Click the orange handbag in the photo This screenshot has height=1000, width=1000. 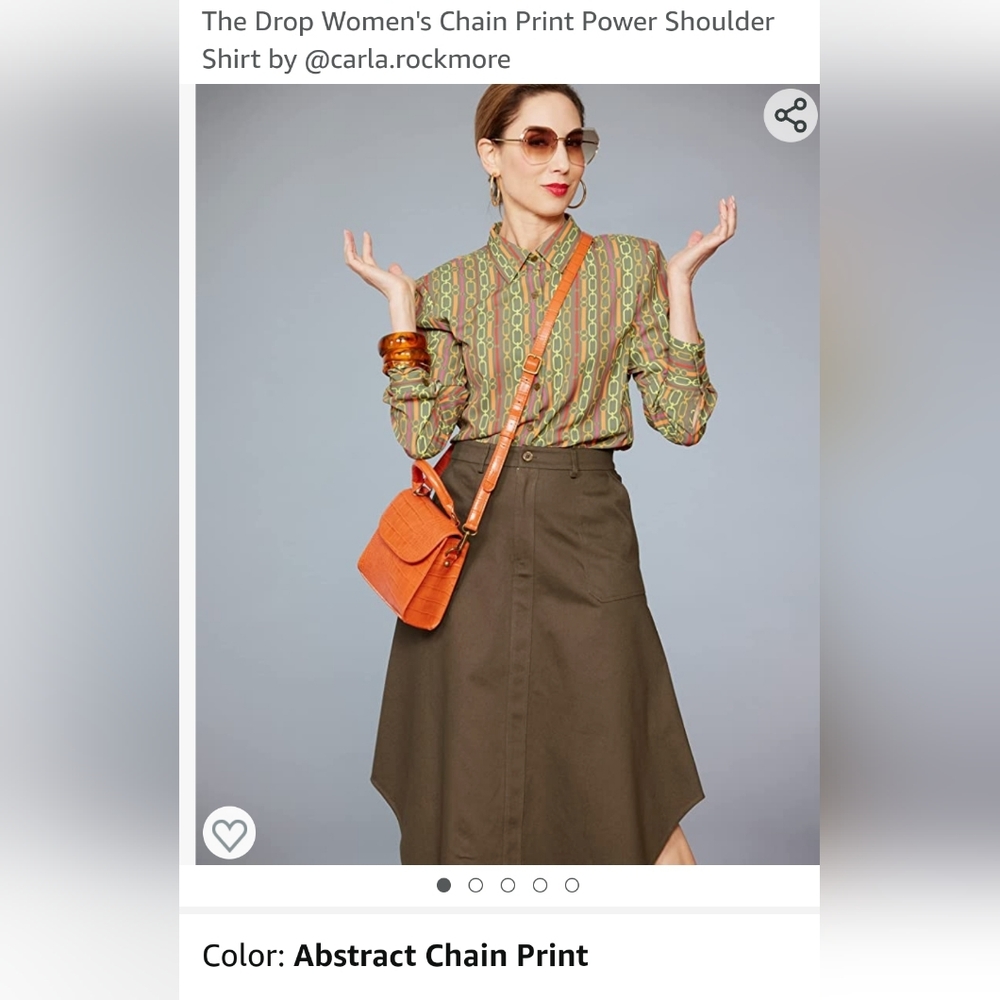(412, 546)
